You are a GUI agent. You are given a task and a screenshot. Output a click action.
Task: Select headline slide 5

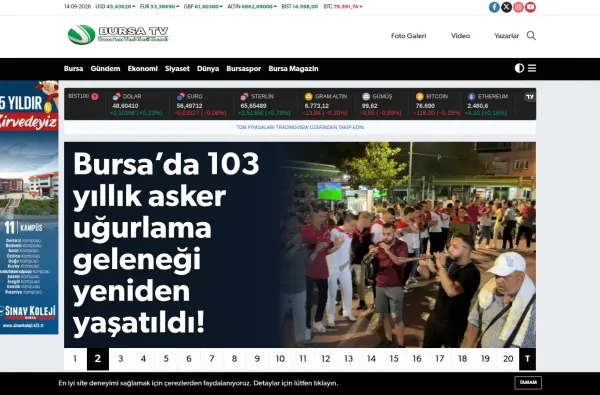pos(166,359)
